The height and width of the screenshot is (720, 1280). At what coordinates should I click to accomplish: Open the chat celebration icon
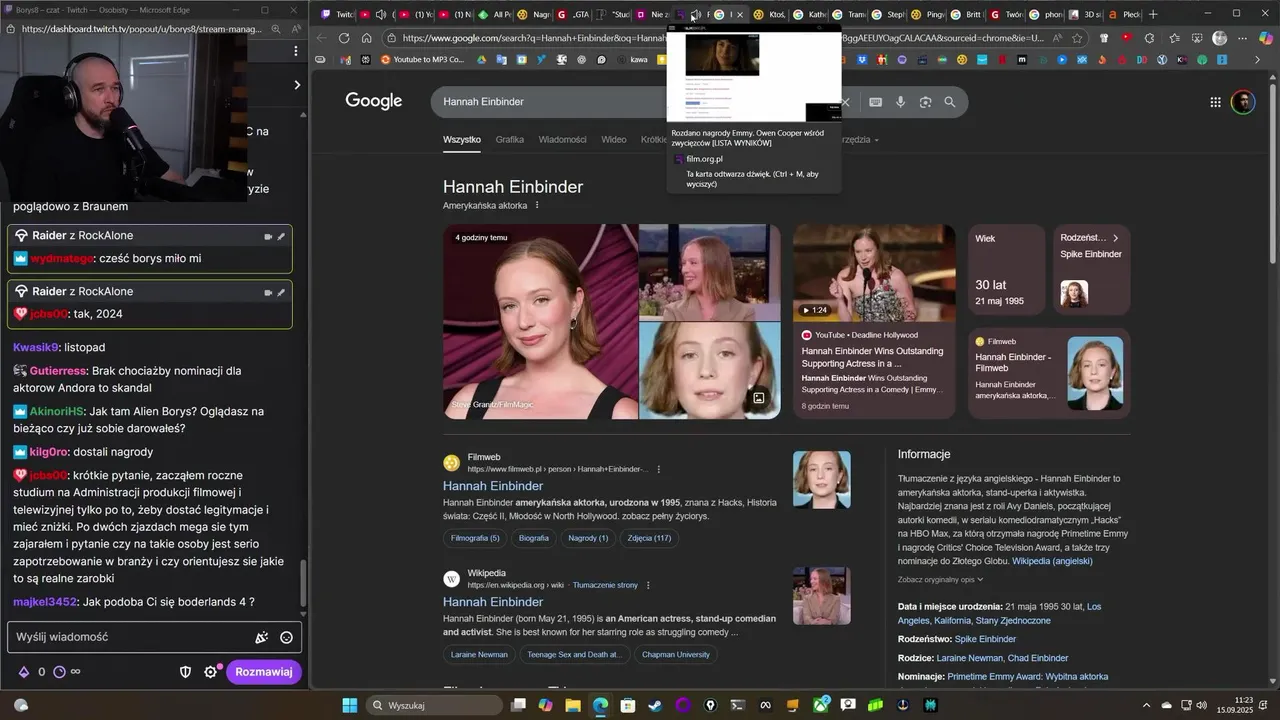pyautogui.click(x=262, y=637)
